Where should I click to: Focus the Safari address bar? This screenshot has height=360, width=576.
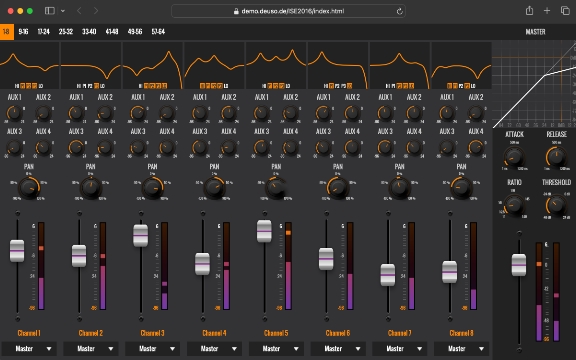(x=288, y=11)
